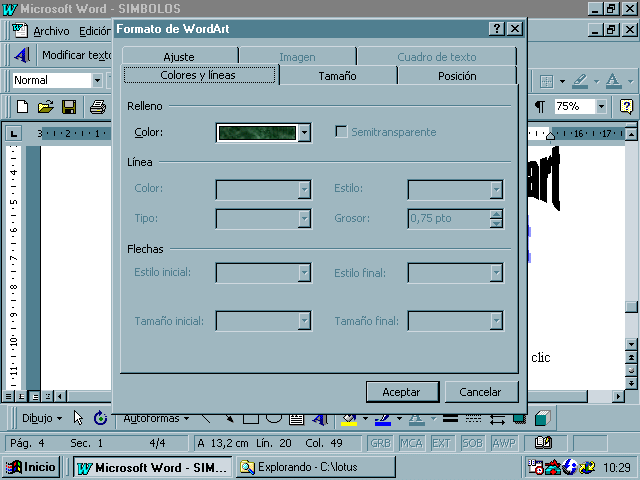
Task: Toggle GRB recording indicator in status bar
Action: point(380,443)
